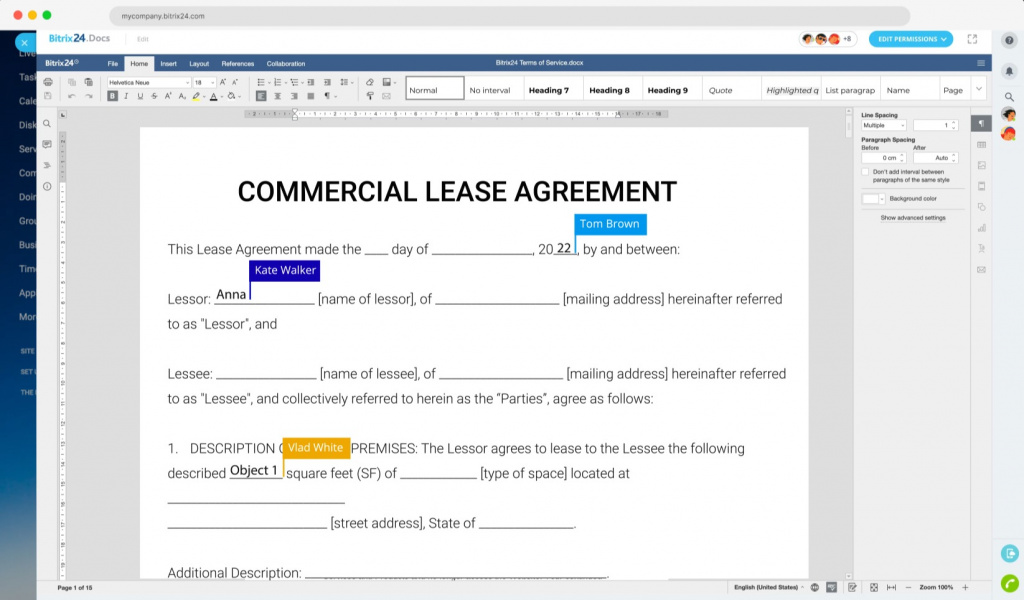The image size is (1024, 600).
Task: Toggle bold formatting in the toolbar
Action: [113, 97]
